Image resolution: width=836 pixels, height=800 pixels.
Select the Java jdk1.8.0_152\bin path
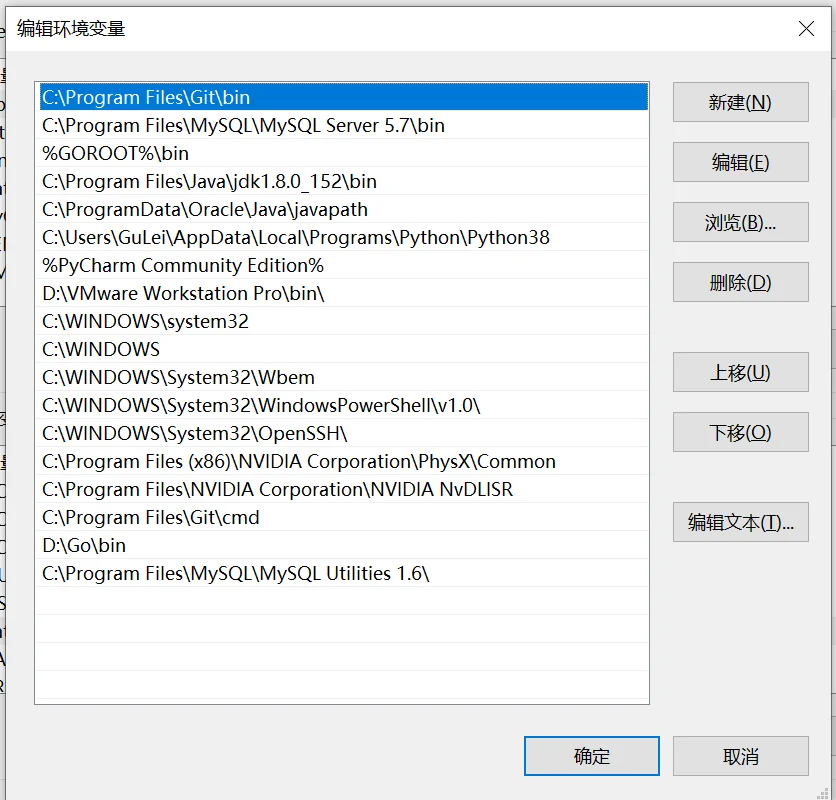[344, 181]
